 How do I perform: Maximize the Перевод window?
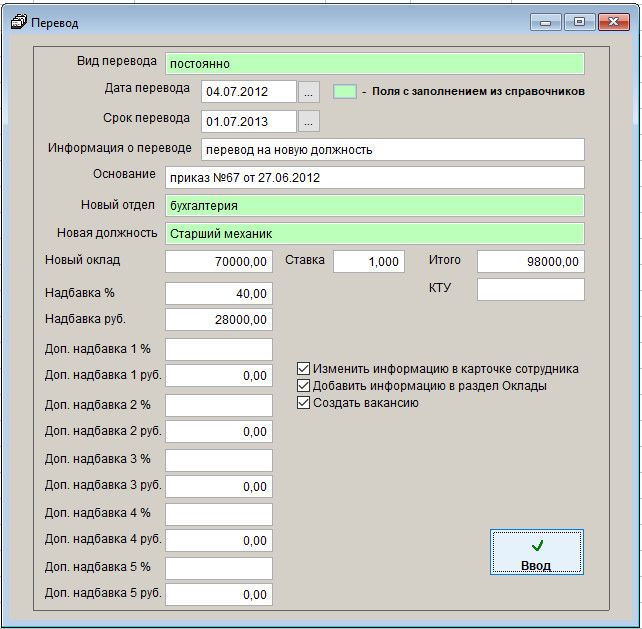pyautogui.click(x=579, y=21)
